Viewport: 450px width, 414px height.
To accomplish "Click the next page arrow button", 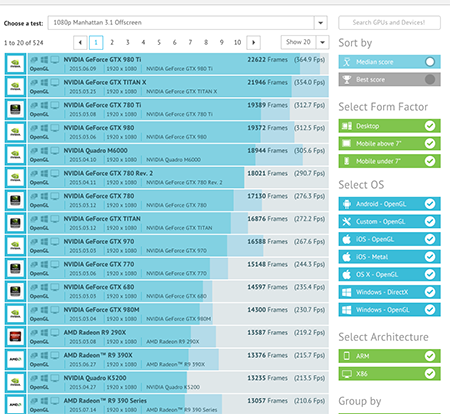I will pyautogui.click(x=253, y=42).
